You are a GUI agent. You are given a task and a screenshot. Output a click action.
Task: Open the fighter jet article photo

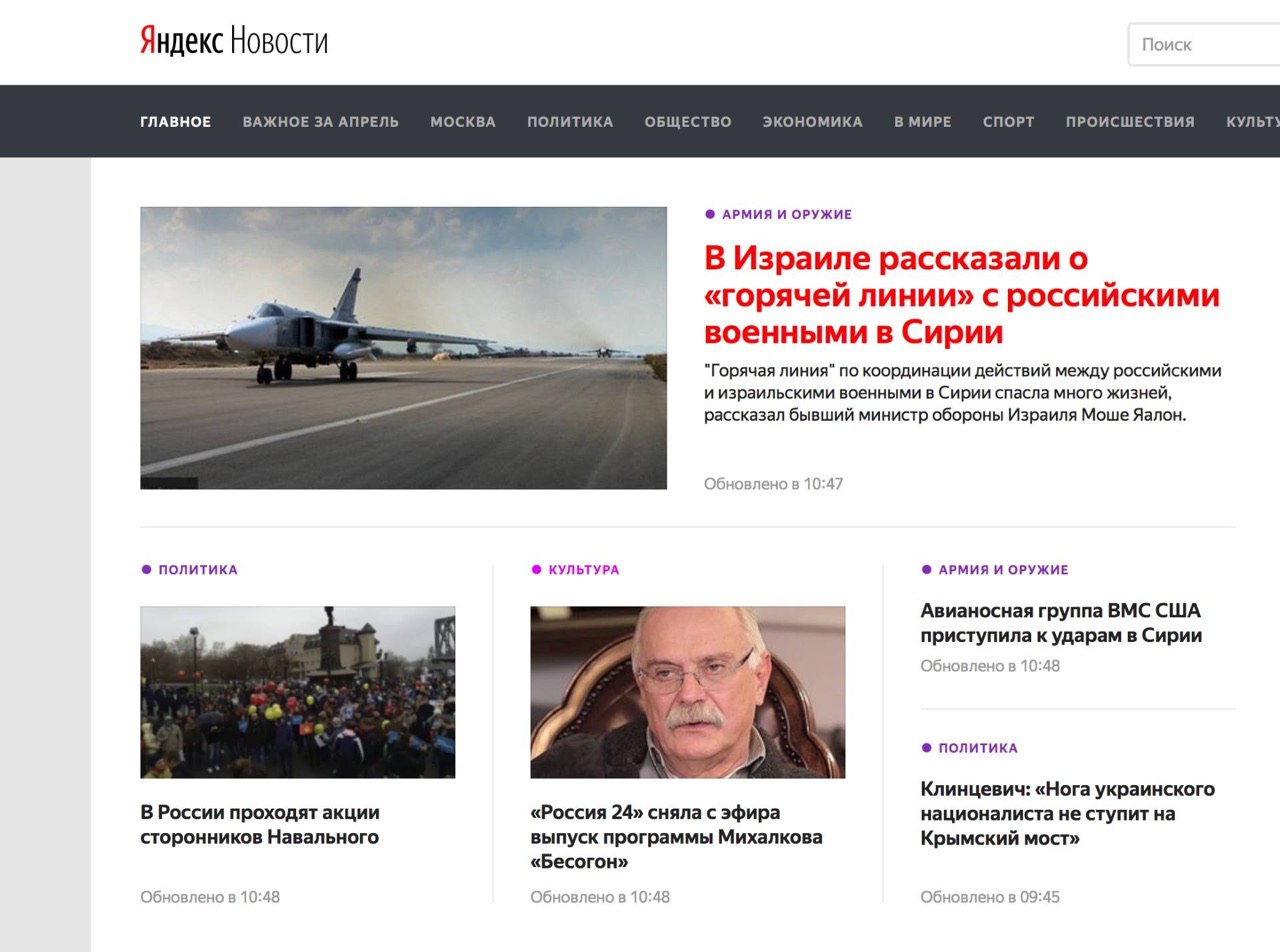[403, 348]
